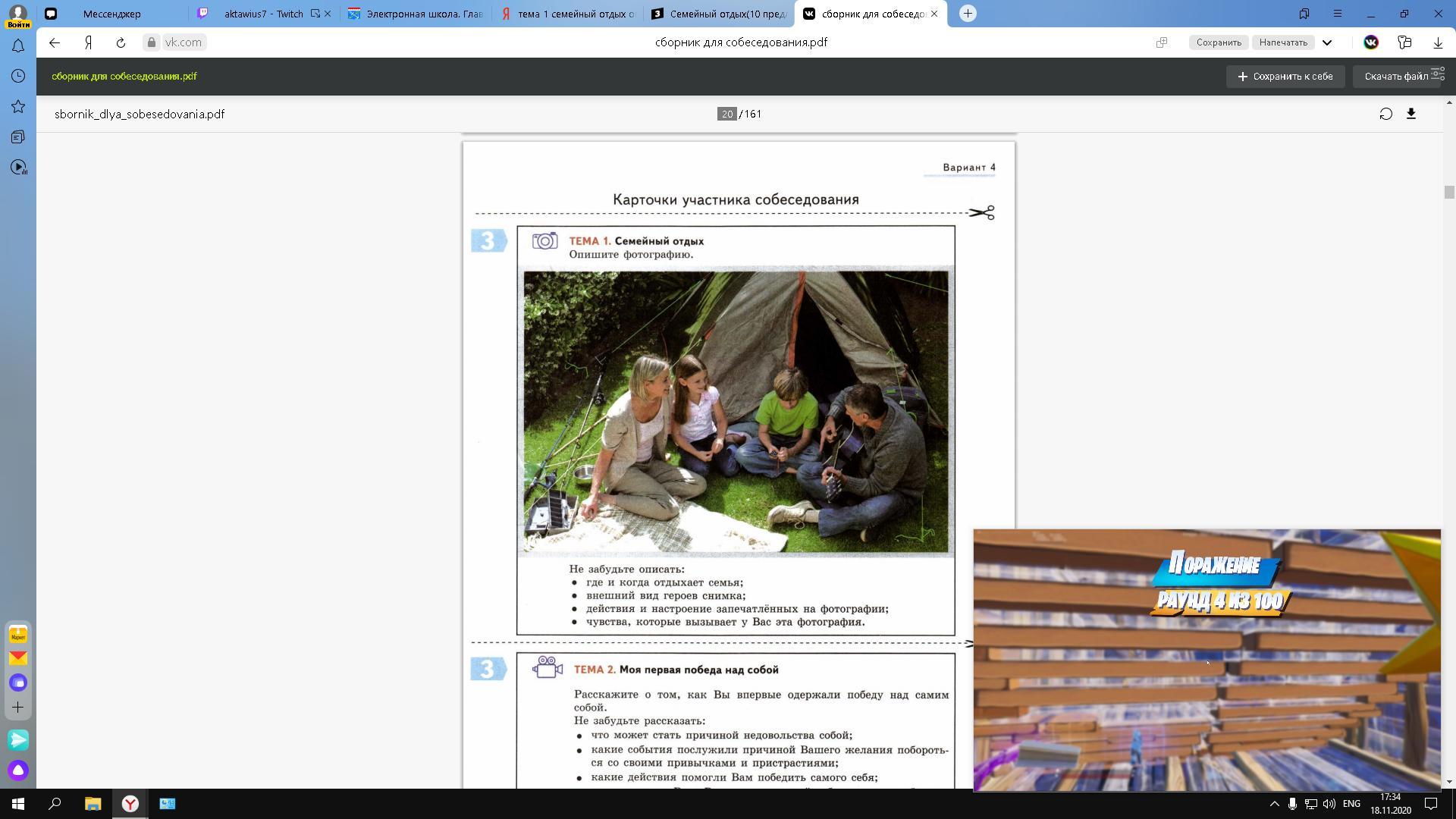Show hidden system tray icons
This screenshot has height=819, width=1456.
[1274, 804]
